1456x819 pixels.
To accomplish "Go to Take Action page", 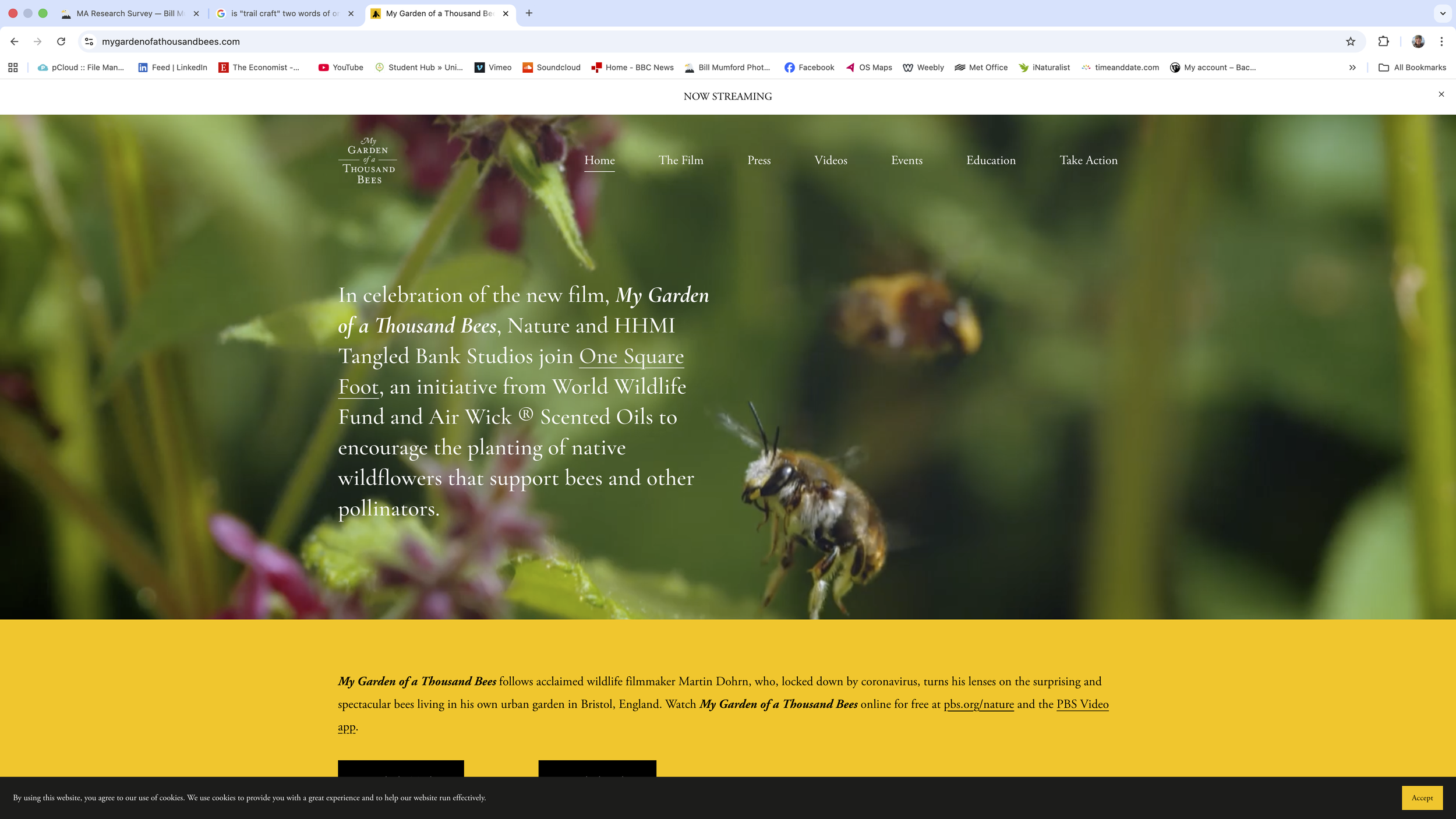I will [x=1088, y=160].
